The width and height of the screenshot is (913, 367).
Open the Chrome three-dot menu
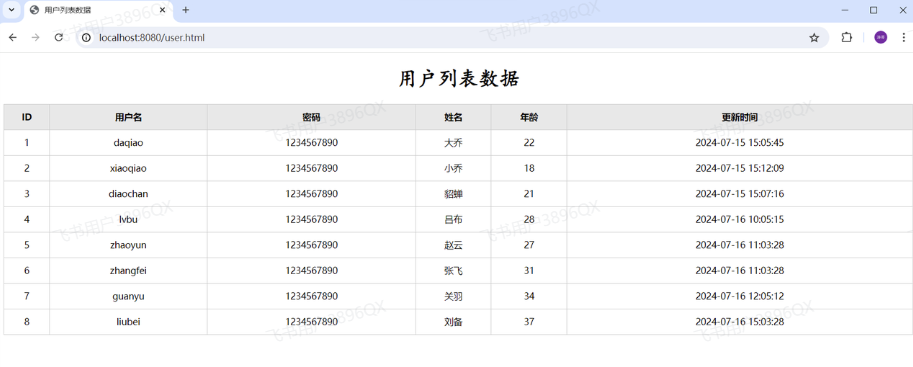coord(903,38)
